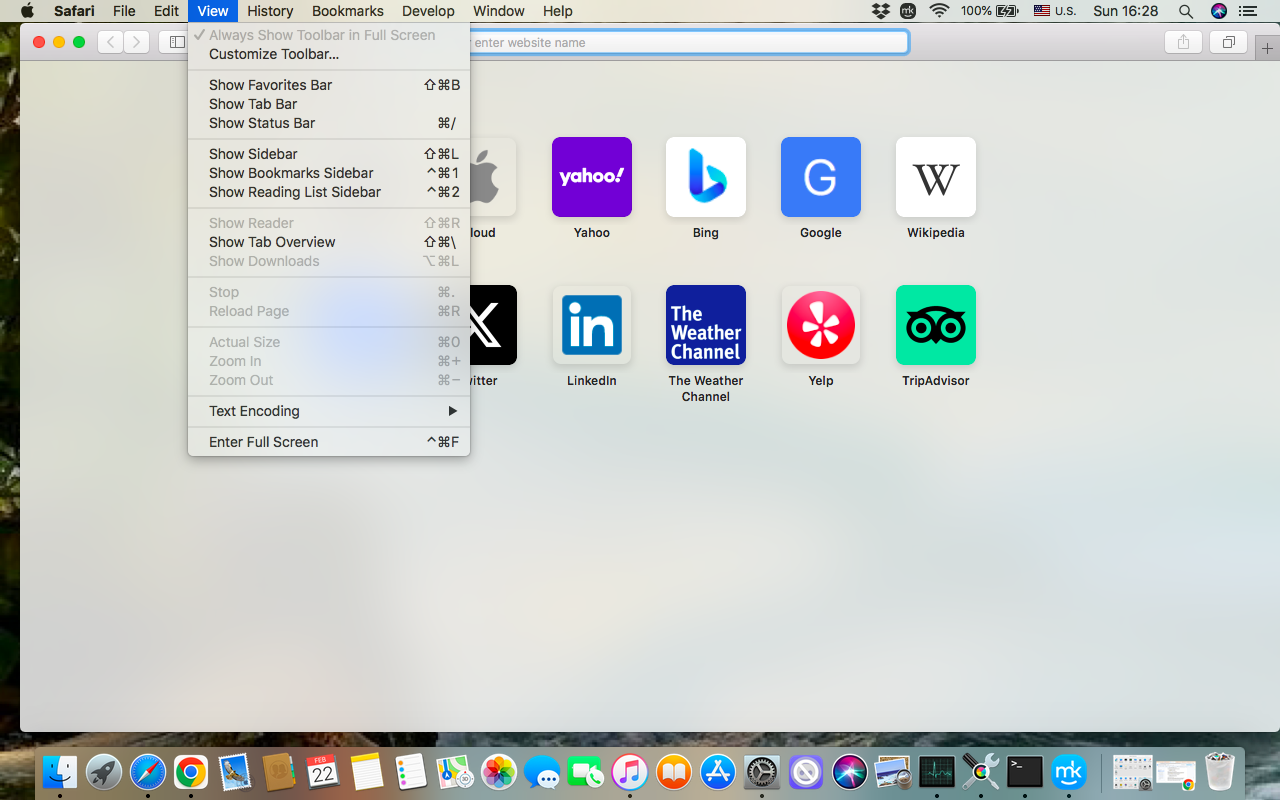Open the Google favorite
This screenshot has height=800, width=1280.
coord(820,177)
